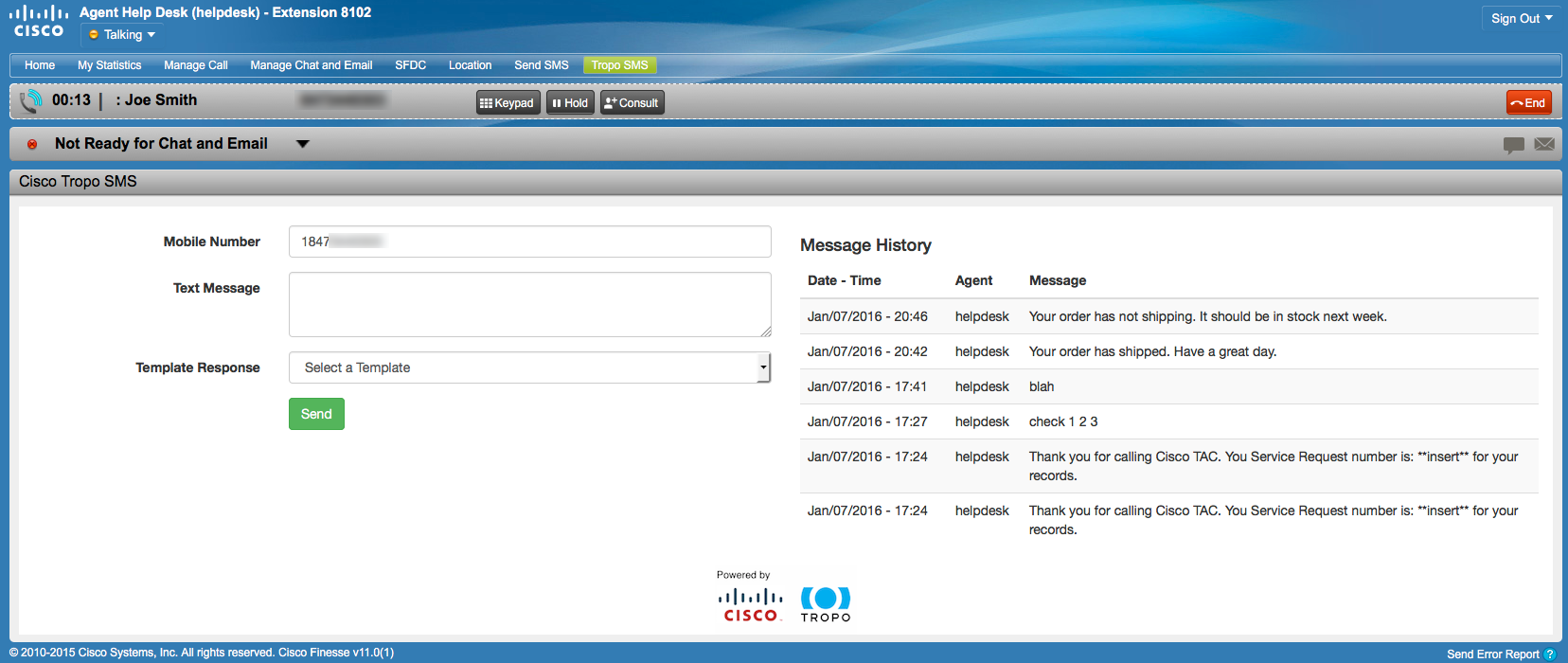Click the Cisco logo under Powered by
Viewport: 1568px width, 663px height.
751,604
